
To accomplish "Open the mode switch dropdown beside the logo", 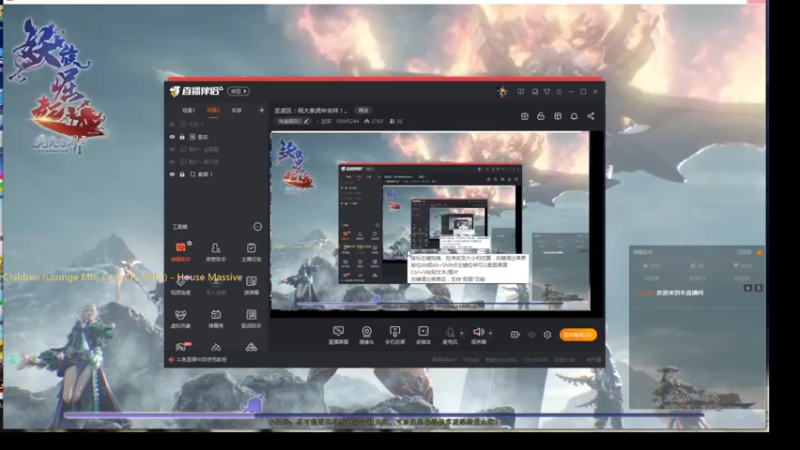I will pos(238,91).
